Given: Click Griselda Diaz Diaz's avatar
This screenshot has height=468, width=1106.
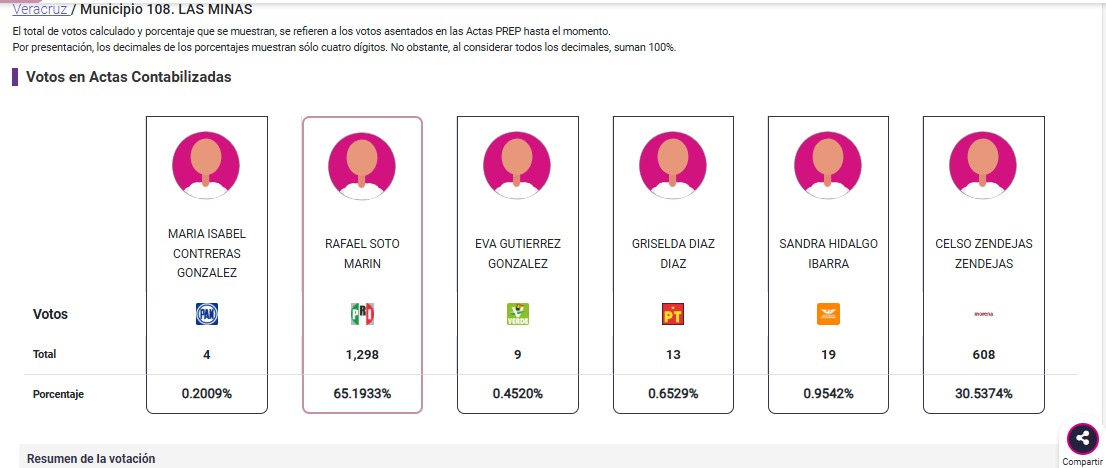Looking at the screenshot, I should (673, 163).
